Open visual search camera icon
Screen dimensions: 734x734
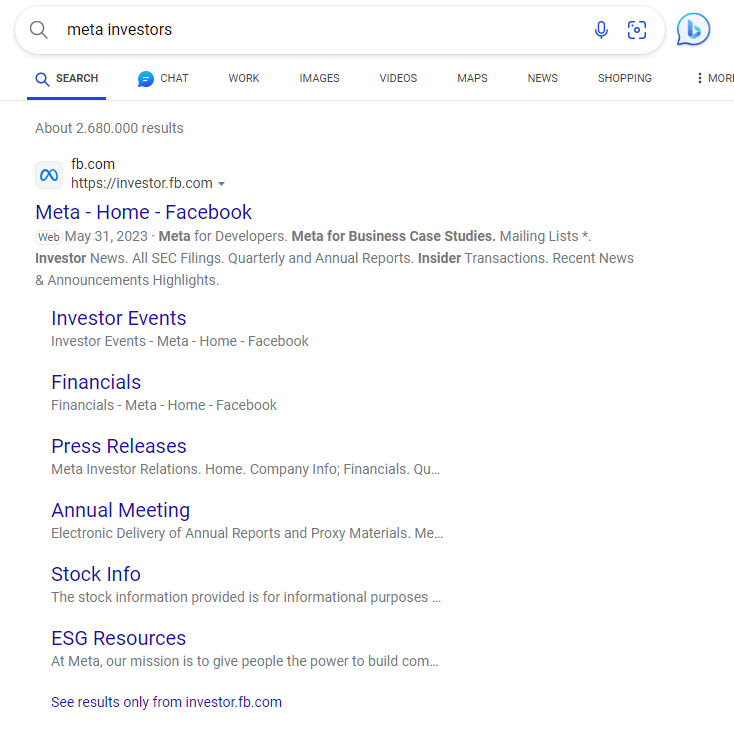[637, 30]
